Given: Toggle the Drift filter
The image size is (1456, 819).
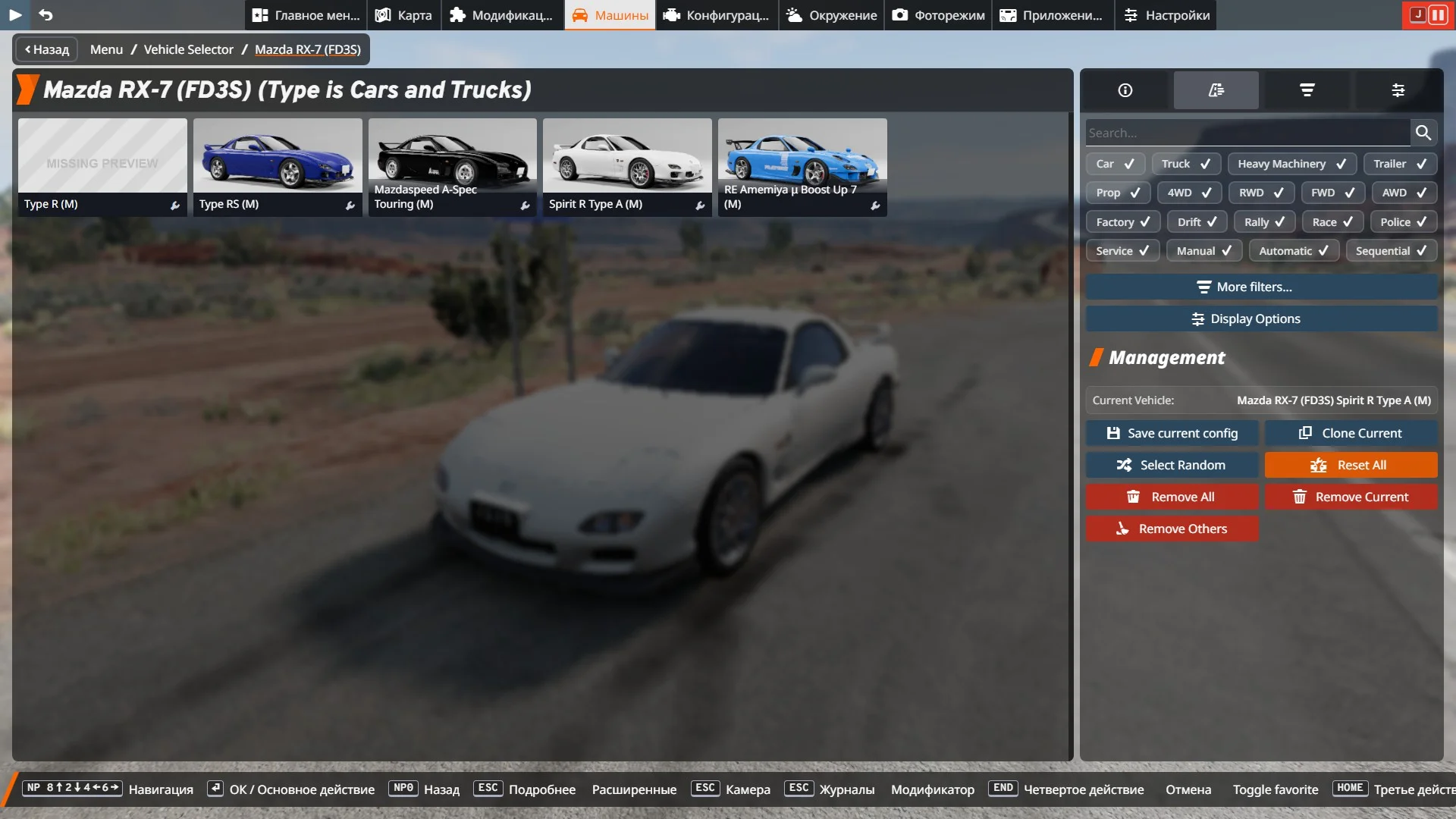Looking at the screenshot, I should click(x=1197, y=222).
